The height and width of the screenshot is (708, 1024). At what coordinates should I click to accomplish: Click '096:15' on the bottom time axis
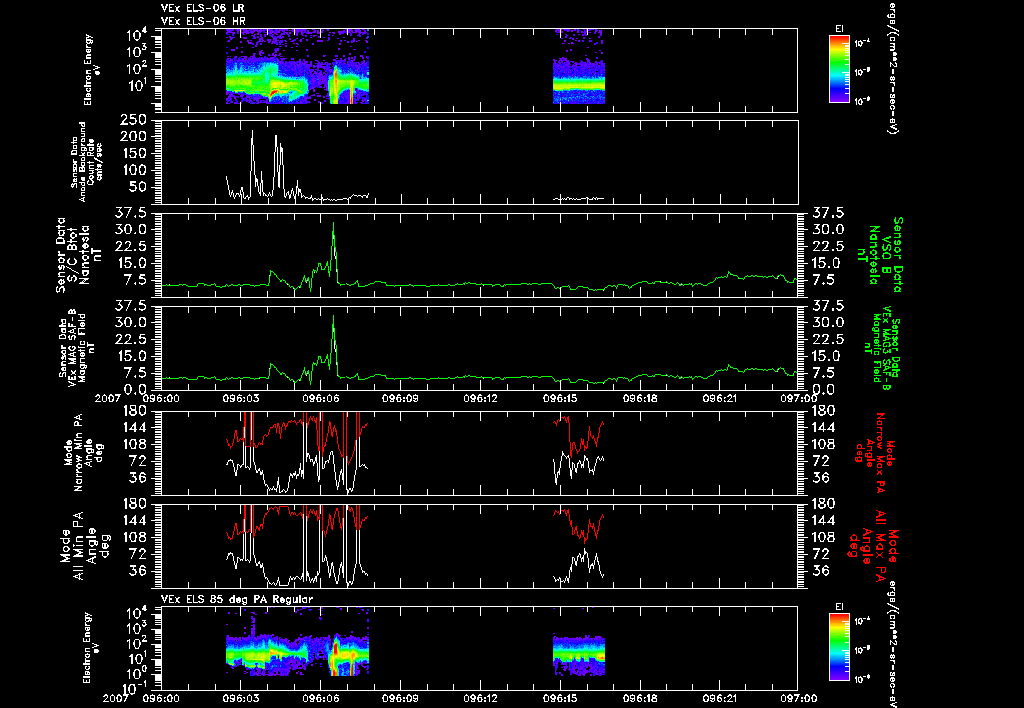click(559, 698)
